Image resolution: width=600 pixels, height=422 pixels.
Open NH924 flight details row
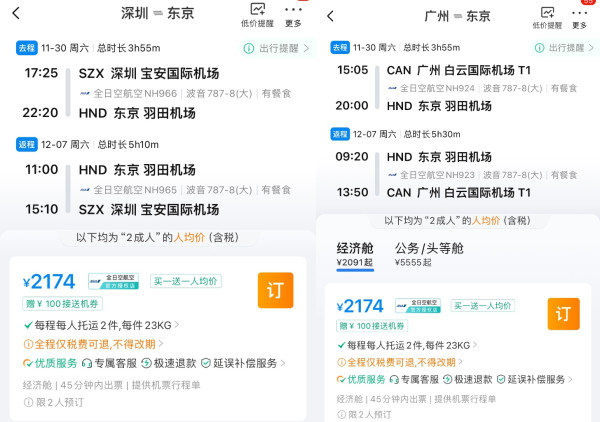click(482, 88)
